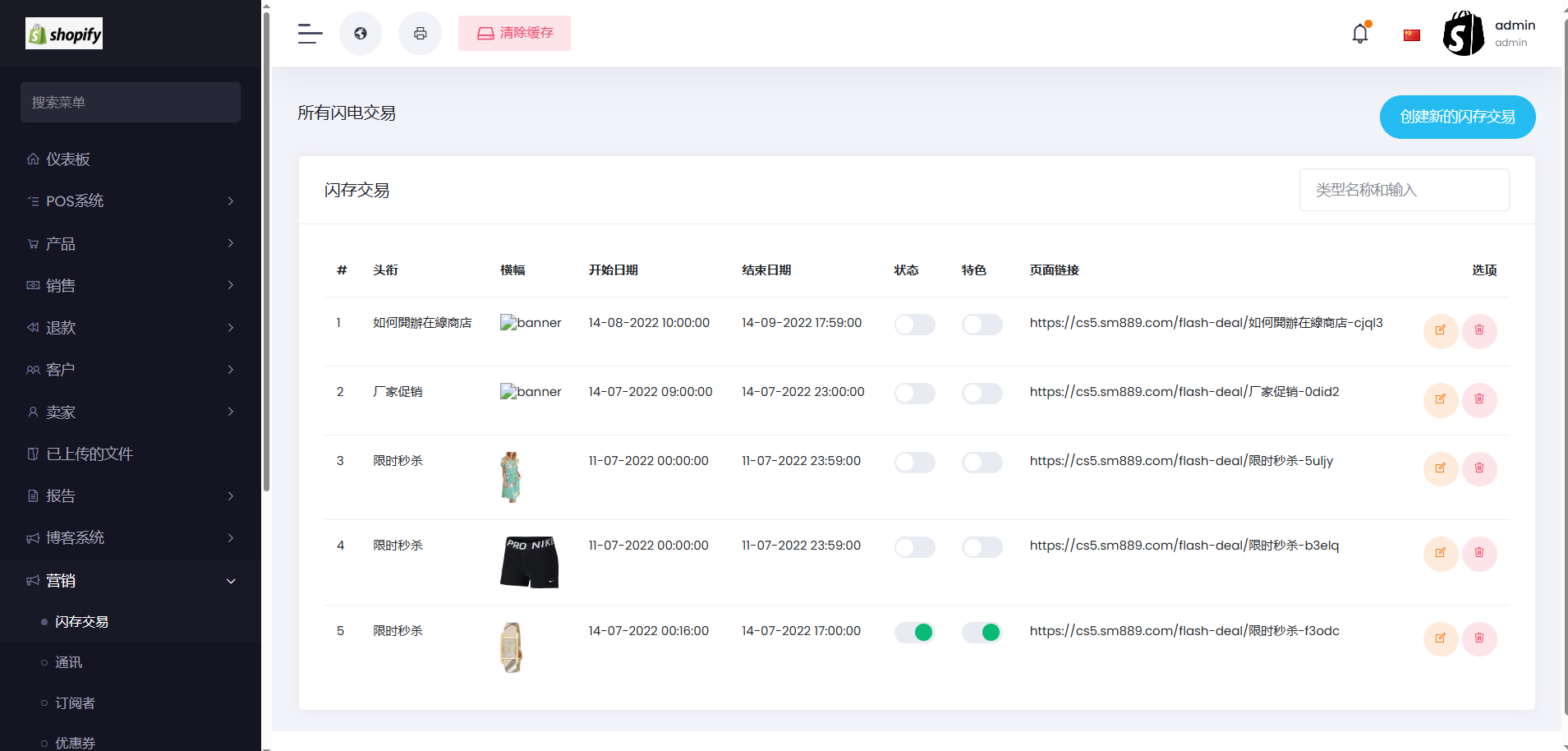
Task: Click the hamburger menu toggle icon
Action: point(310,34)
